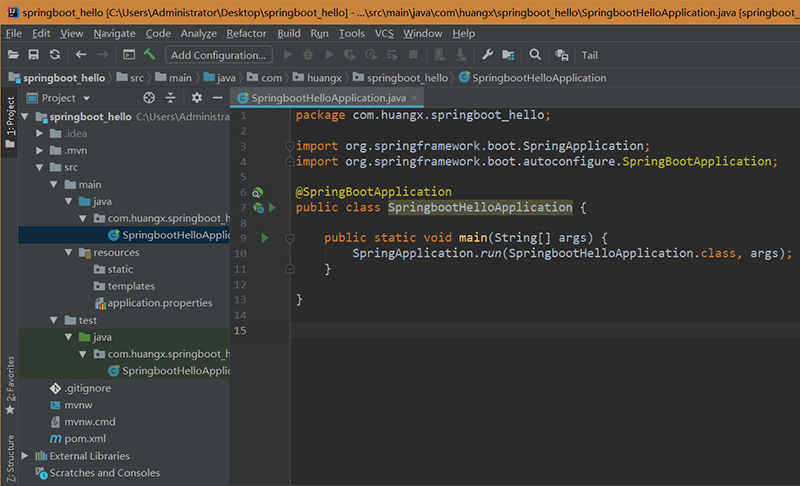
Task: Toggle the Z: Structure side tool window
Action: (x=10, y=457)
